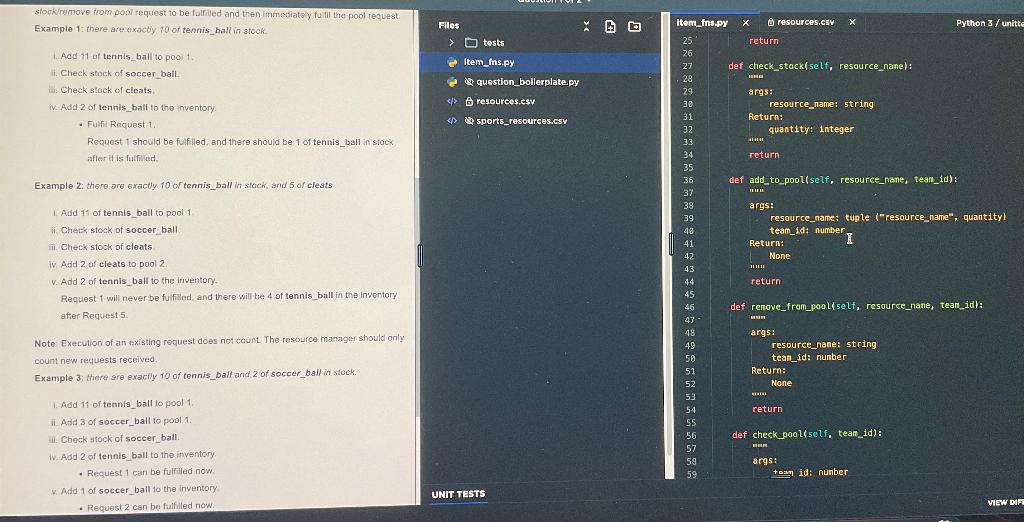The width and height of the screenshot is (1024, 522).
Task: Select resources.csv in the file tree
Action: pos(505,101)
